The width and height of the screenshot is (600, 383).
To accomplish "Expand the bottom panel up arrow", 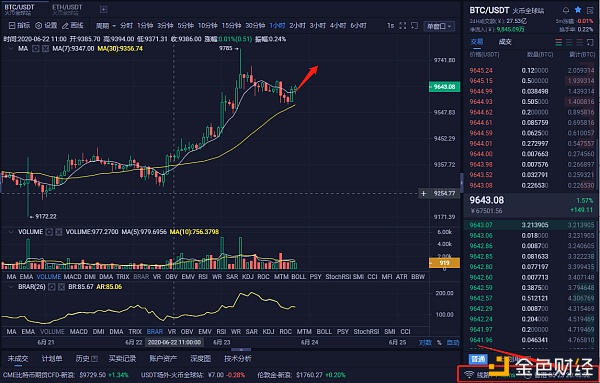I will [241, 350].
